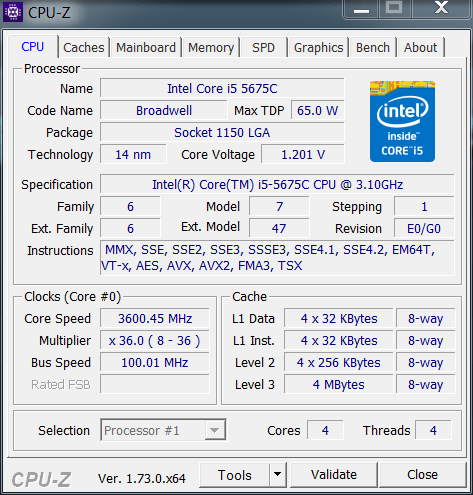Click the Core Speed value 3600.45 MHz
Viewport: 473px width, 495px height.
coord(155,318)
